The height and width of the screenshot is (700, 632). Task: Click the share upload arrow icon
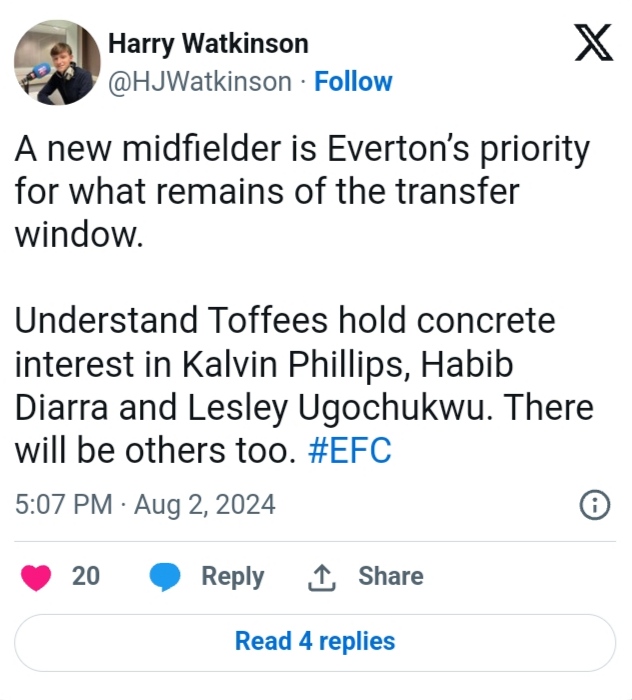point(322,577)
